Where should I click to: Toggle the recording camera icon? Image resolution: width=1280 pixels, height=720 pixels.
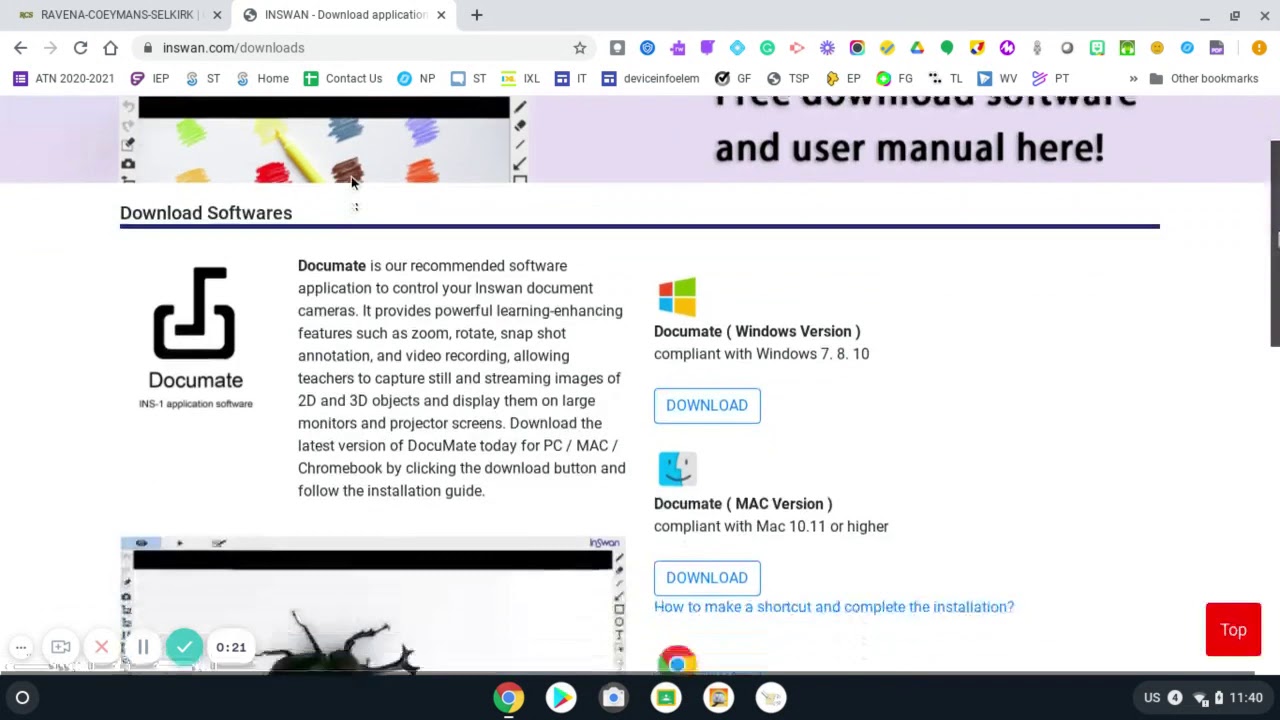pos(61,647)
